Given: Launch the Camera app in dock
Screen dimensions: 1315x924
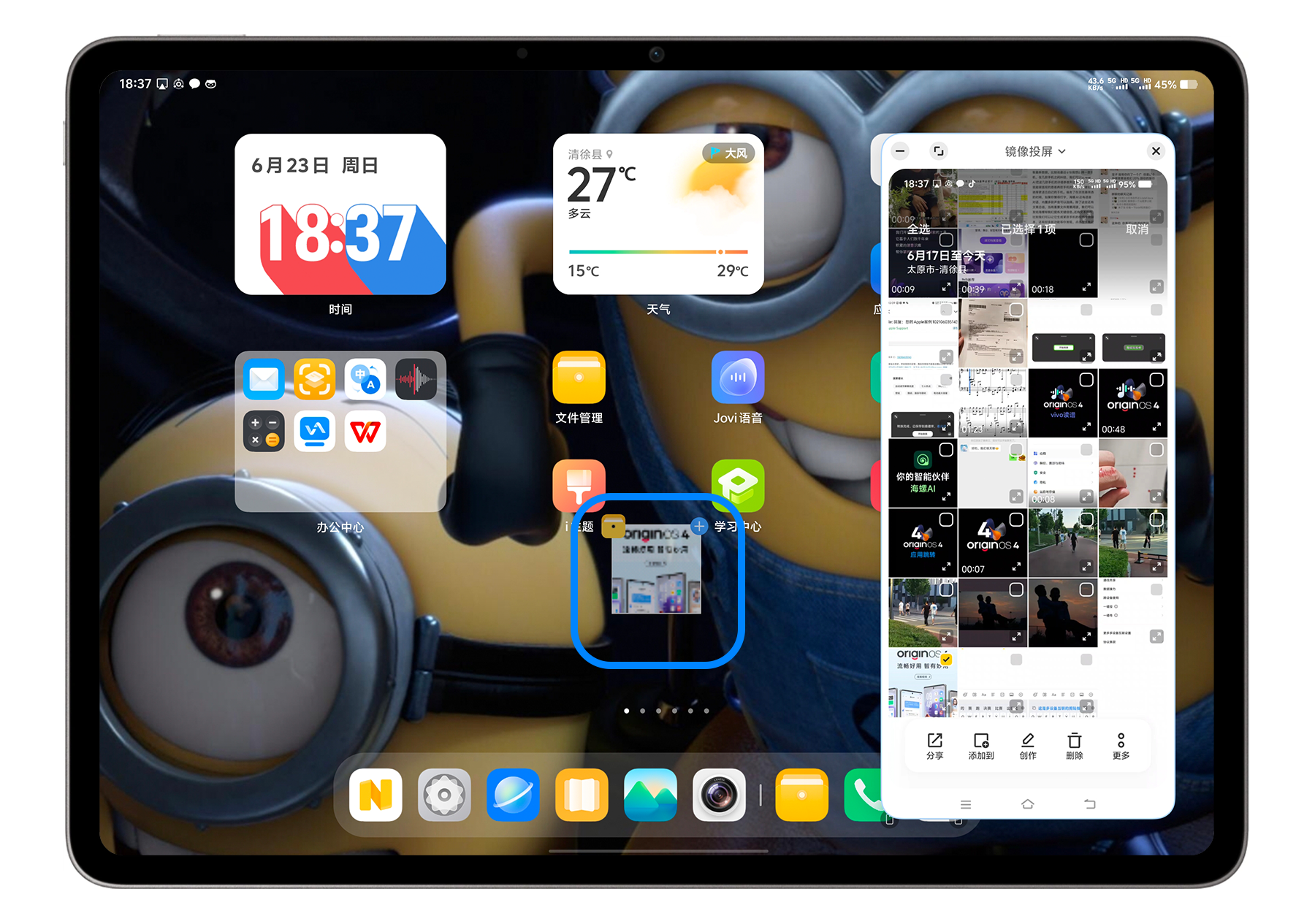Looking at the screenshot, I should coord(720,795).
